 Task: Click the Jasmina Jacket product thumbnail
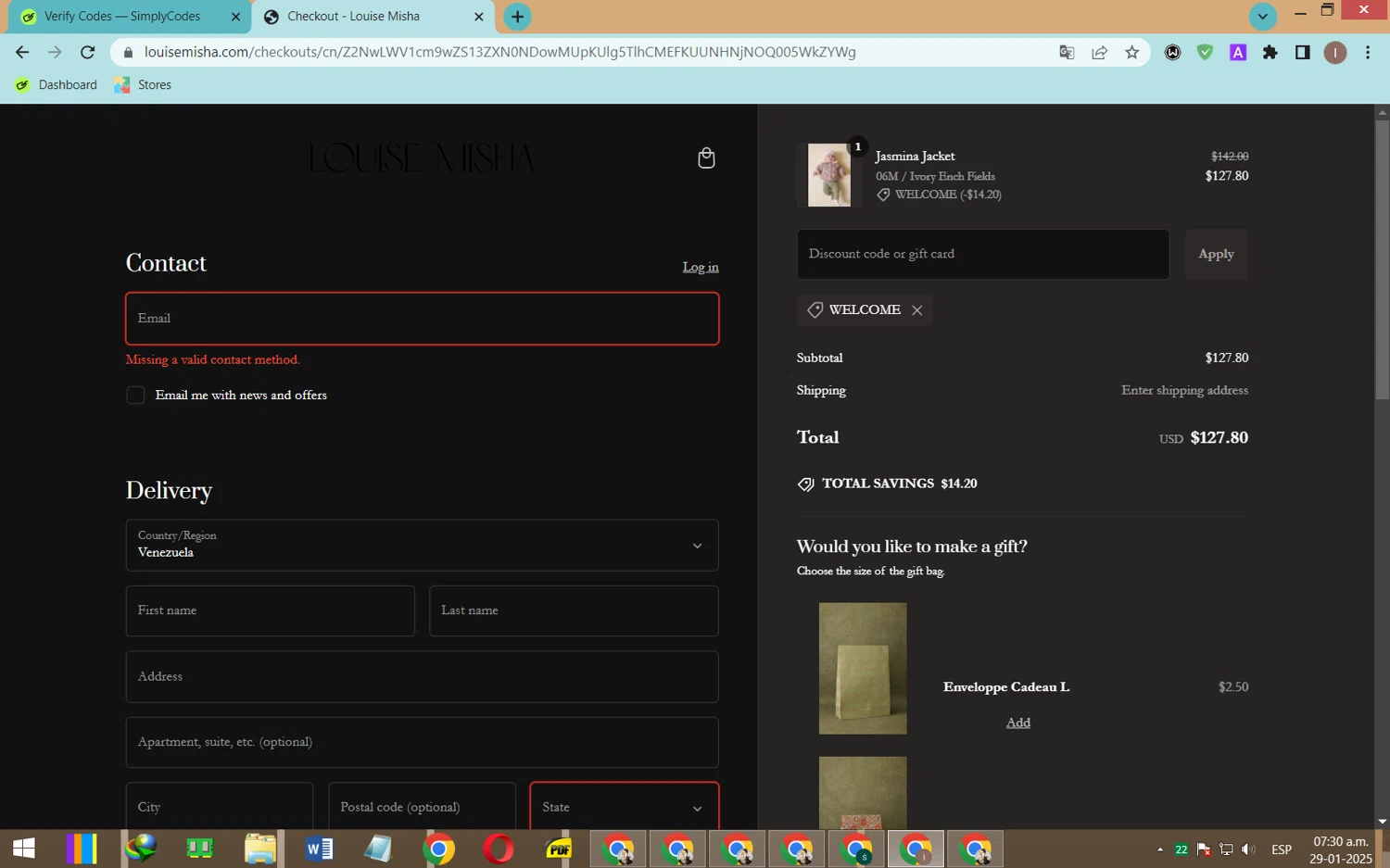829,174
